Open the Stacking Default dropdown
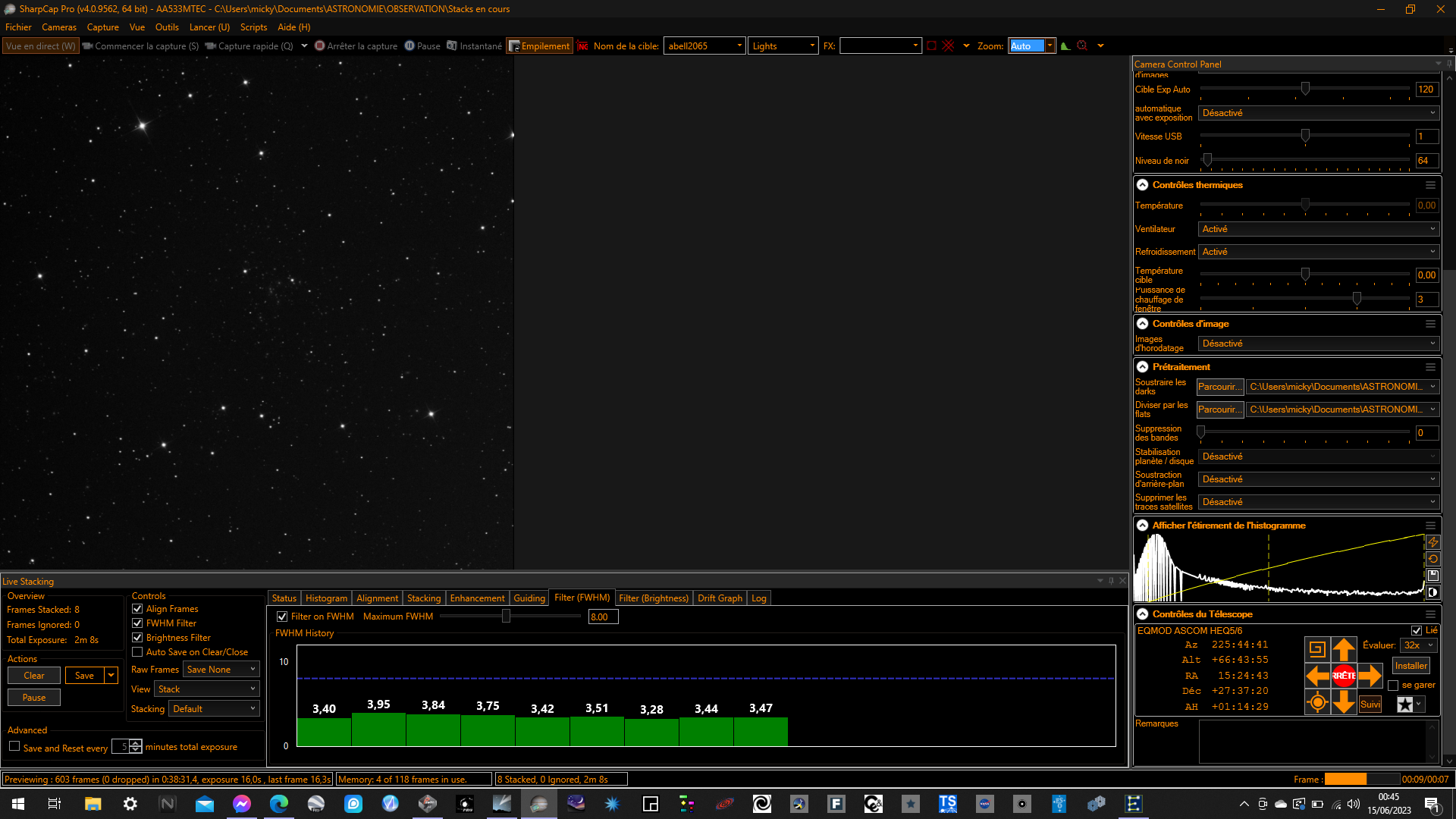This screenshot has height=819, width=1456. [x=215, y=708]
